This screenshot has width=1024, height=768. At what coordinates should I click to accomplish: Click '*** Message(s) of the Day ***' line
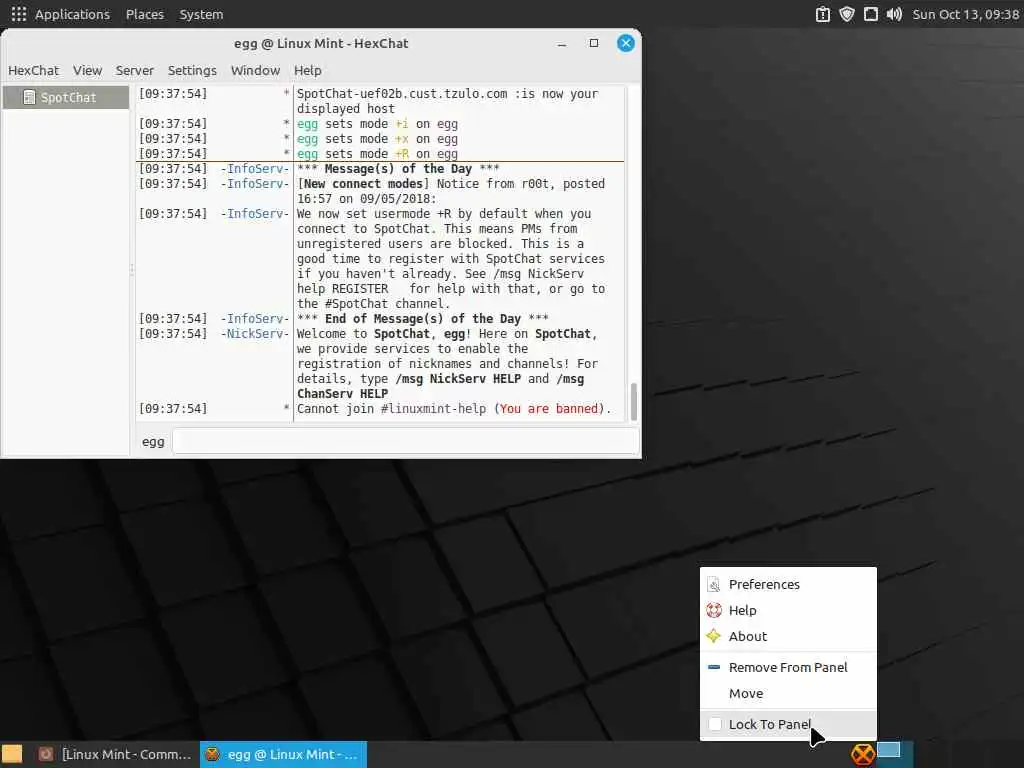(x=398, y=168)
